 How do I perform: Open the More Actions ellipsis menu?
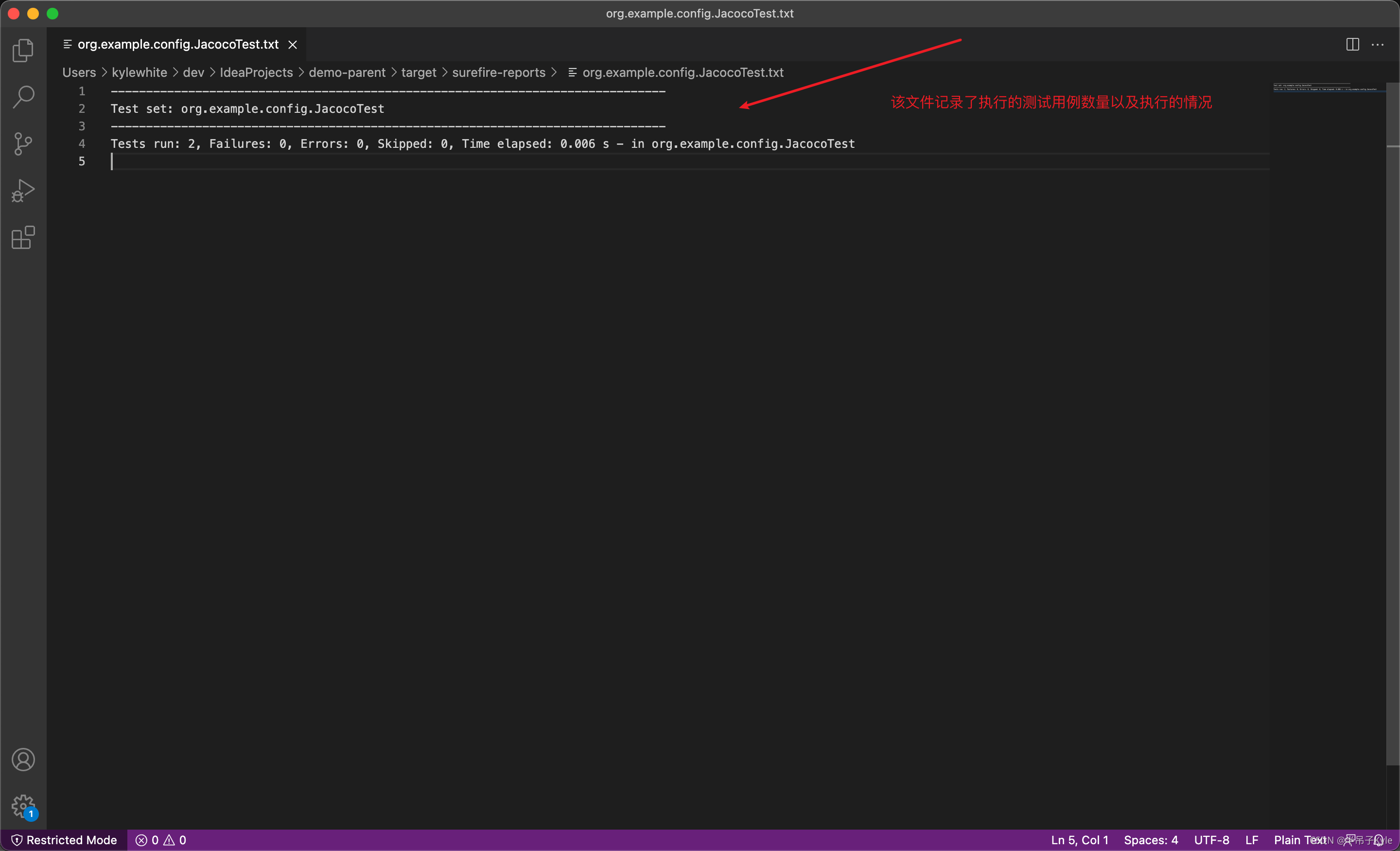pos(1377,44)
